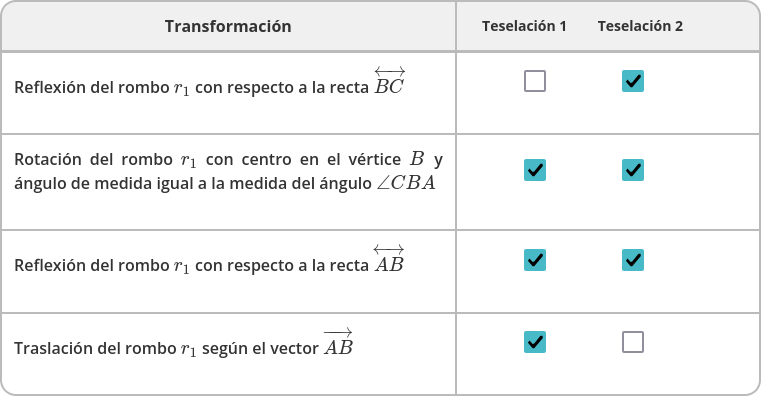761x396 pixels.
Task: Uncheck Teselación 1 for rotación vértice B
Action: (535, 170)
